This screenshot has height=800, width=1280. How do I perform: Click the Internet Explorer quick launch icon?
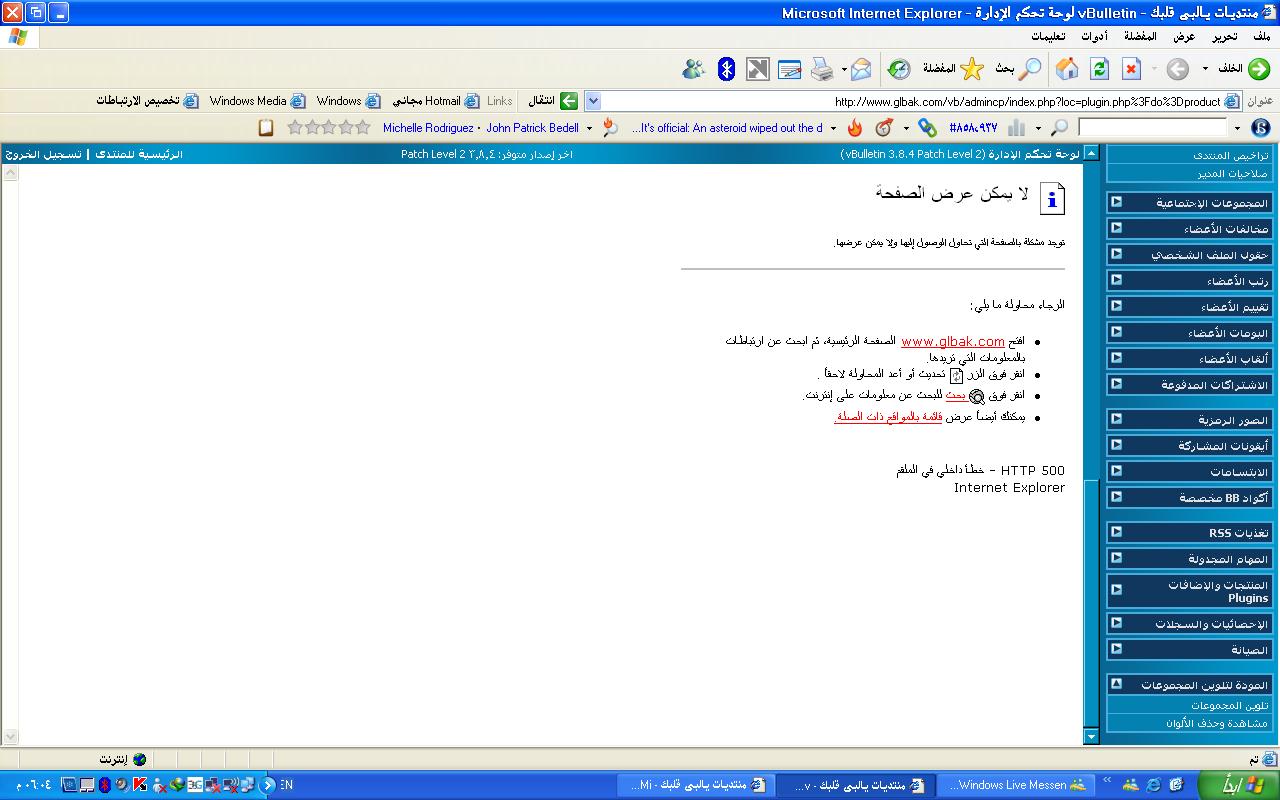point(1154,785)
